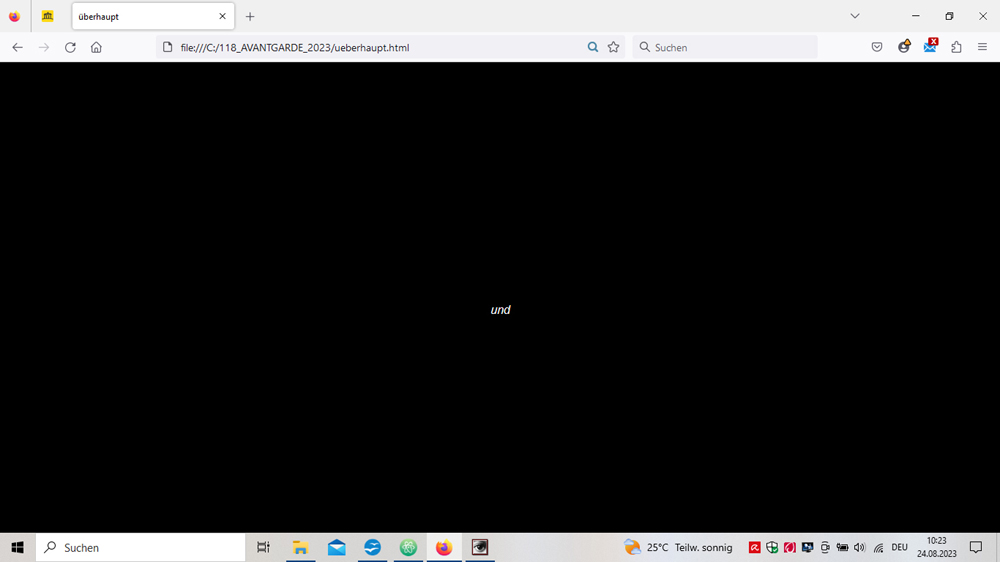Focus the Windows taskbar Suchen search box

click(140, 547)
